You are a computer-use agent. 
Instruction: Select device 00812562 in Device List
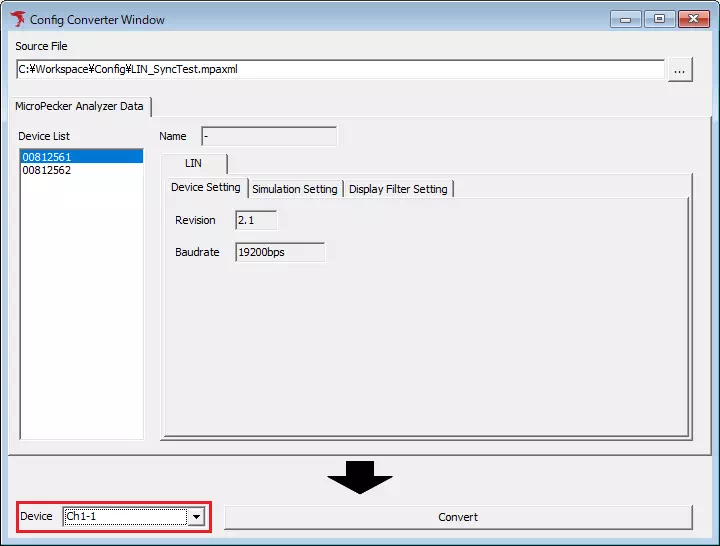point(82,170)
